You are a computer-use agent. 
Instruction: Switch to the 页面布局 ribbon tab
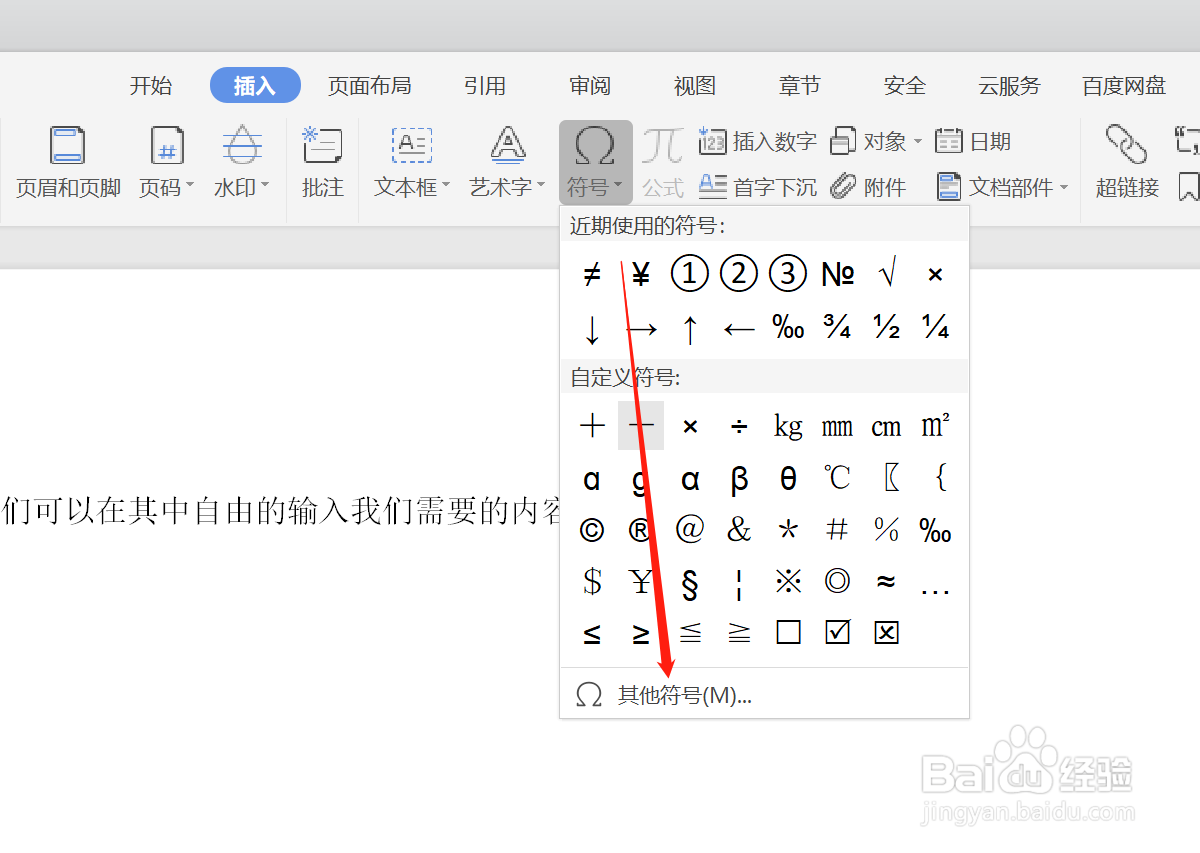tap(369, 85)
